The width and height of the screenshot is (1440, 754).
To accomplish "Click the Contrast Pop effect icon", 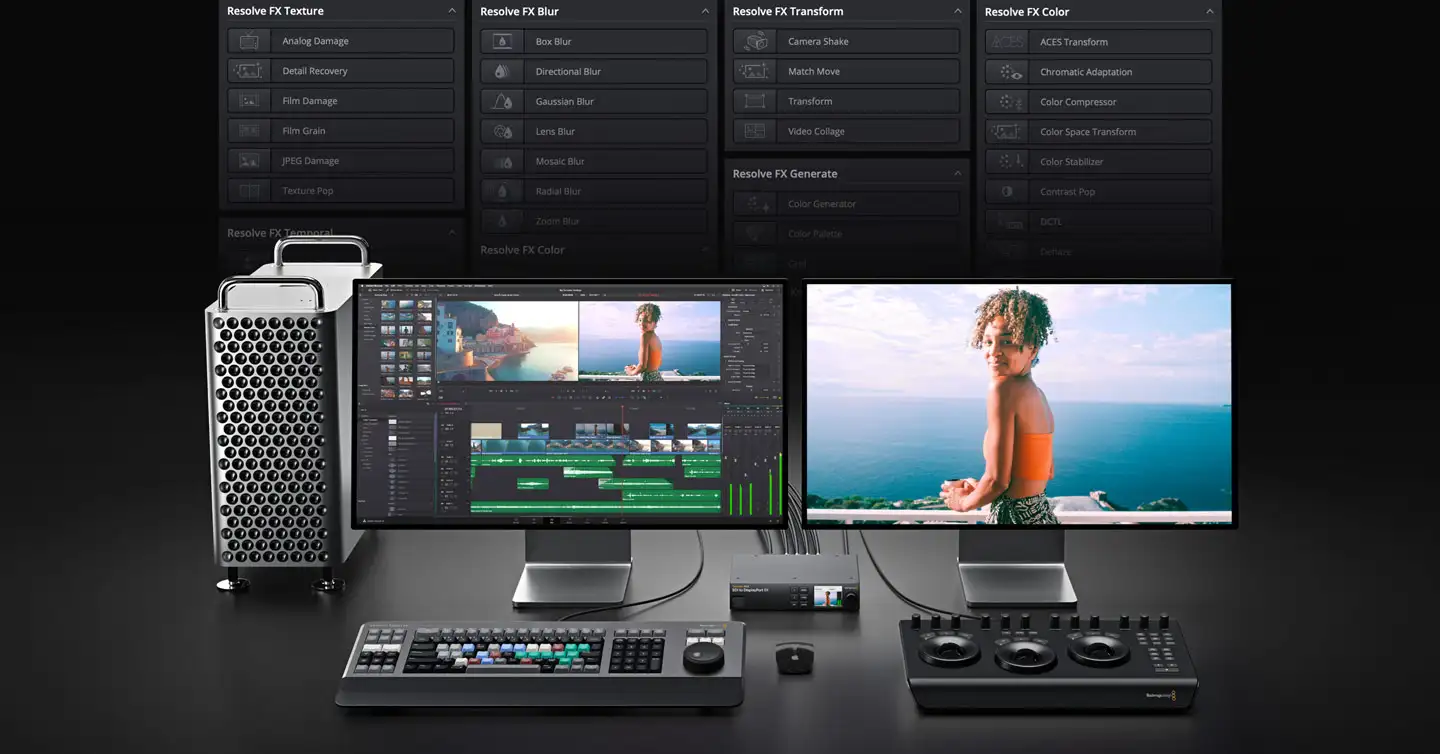I will (x=1007, y=192).
